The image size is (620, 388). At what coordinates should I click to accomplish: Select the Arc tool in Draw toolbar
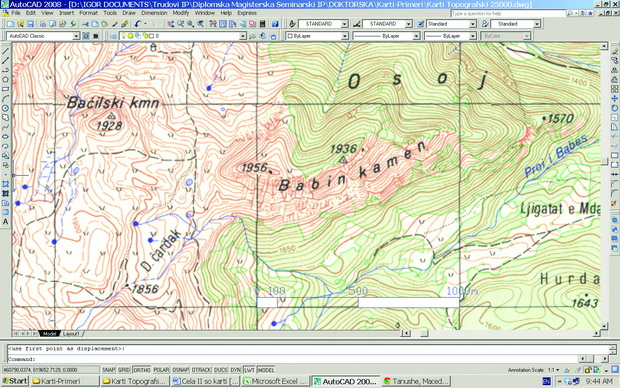click(6, 98)
